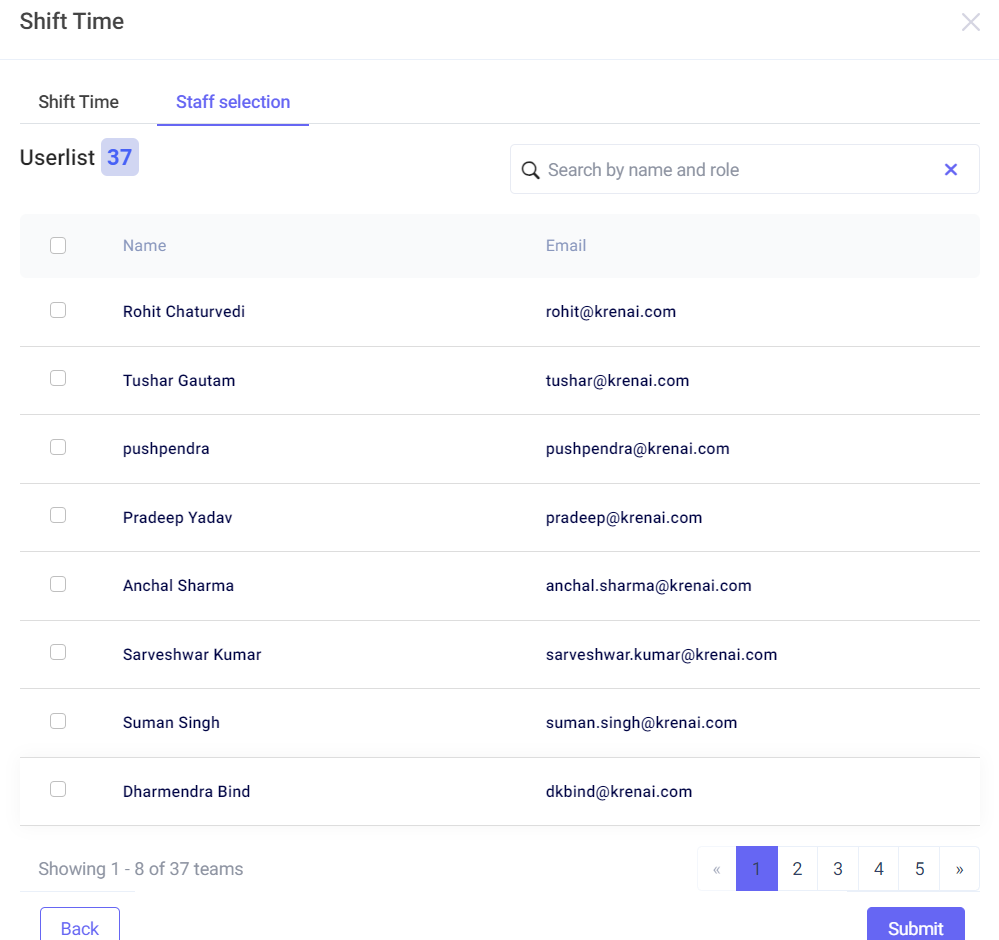Check Anchal Sharma's checkbox

coord(58,584)
